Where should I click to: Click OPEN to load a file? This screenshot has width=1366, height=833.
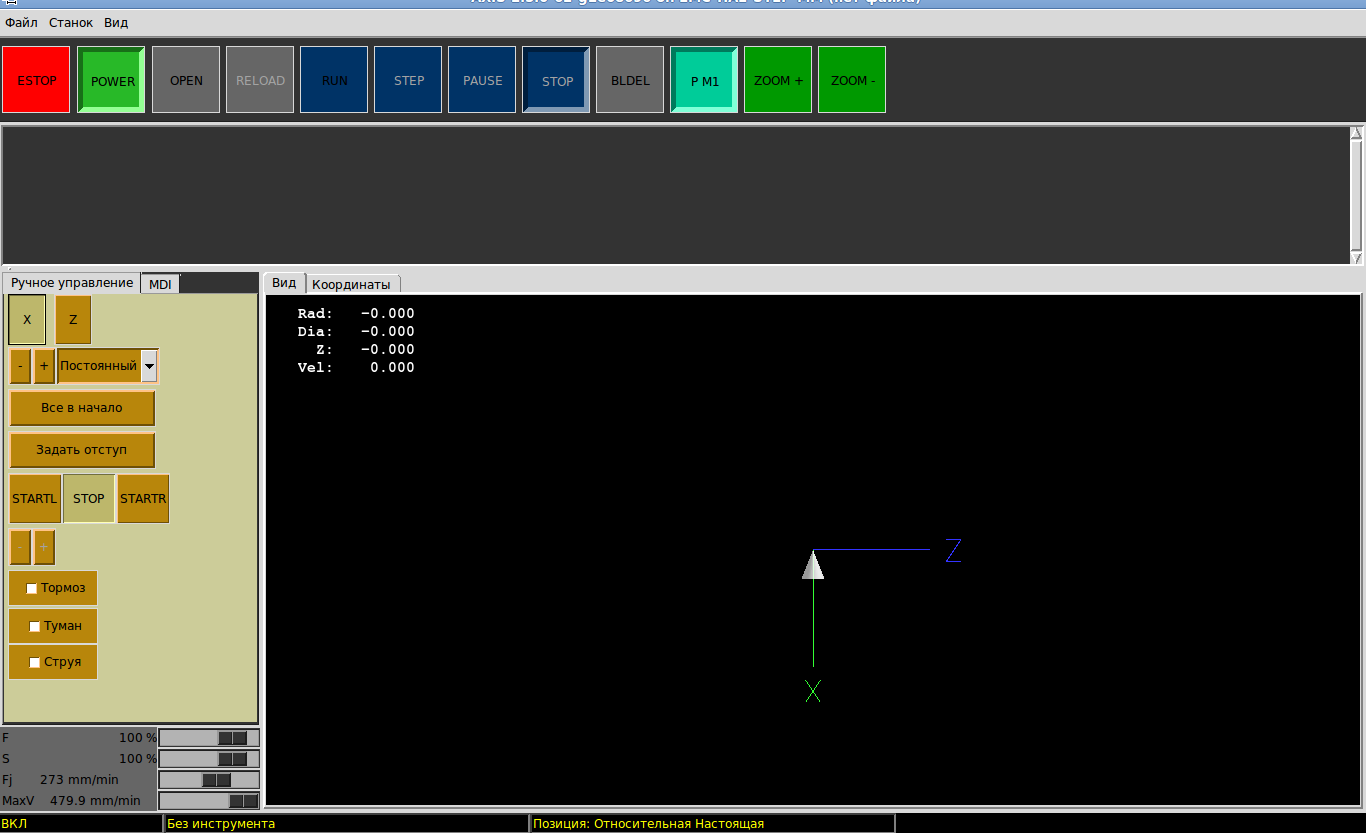pyautogui.click(x=186, y=80)
